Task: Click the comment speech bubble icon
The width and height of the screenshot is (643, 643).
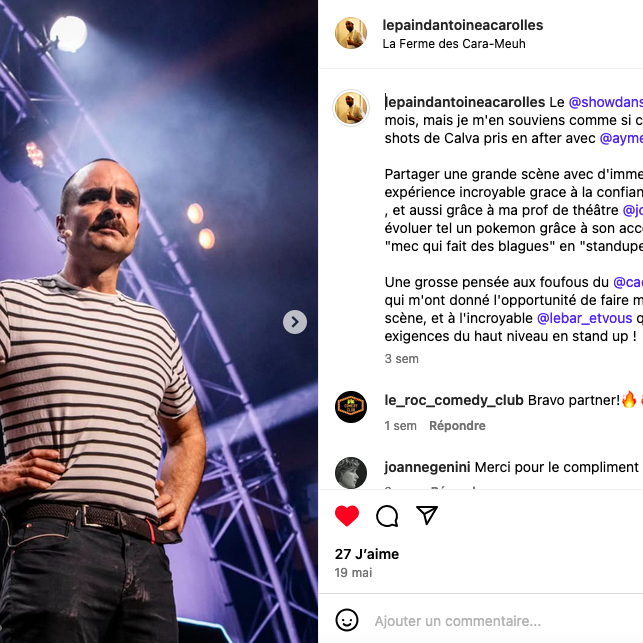Action: (x=387, y=515)
